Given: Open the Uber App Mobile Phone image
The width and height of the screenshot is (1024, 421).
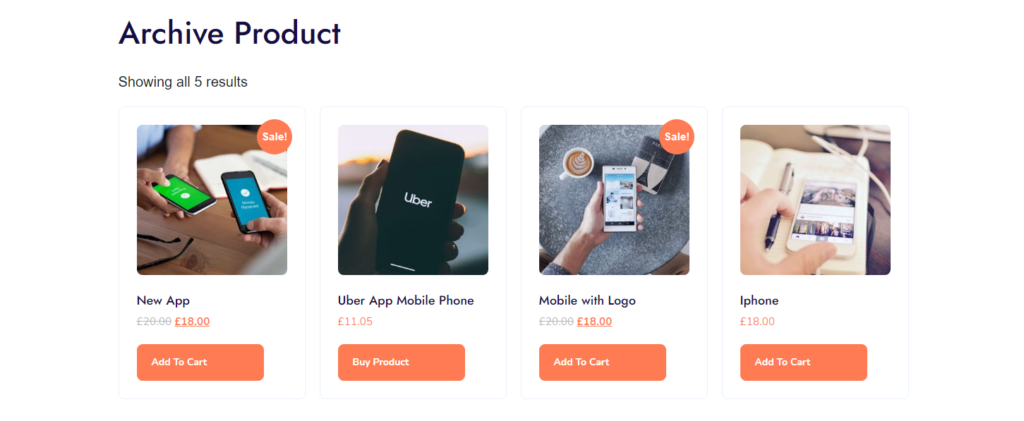Looking at the screenshot, I should coord(413,200).
